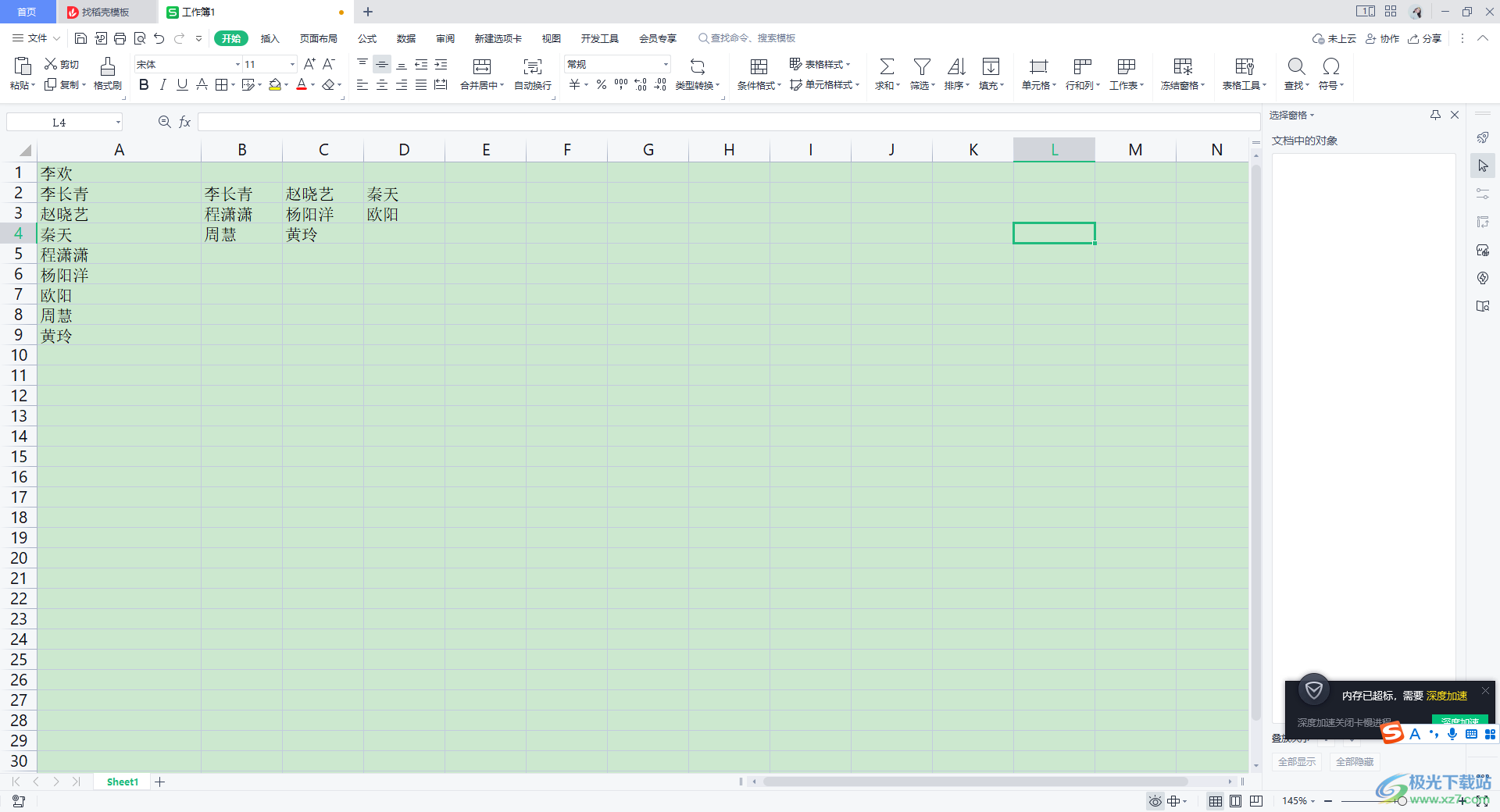This screenshot has width=1500, height=812.
Task: Open the zoom percentage dropdown 145%
Action: tap(1298, 801)
